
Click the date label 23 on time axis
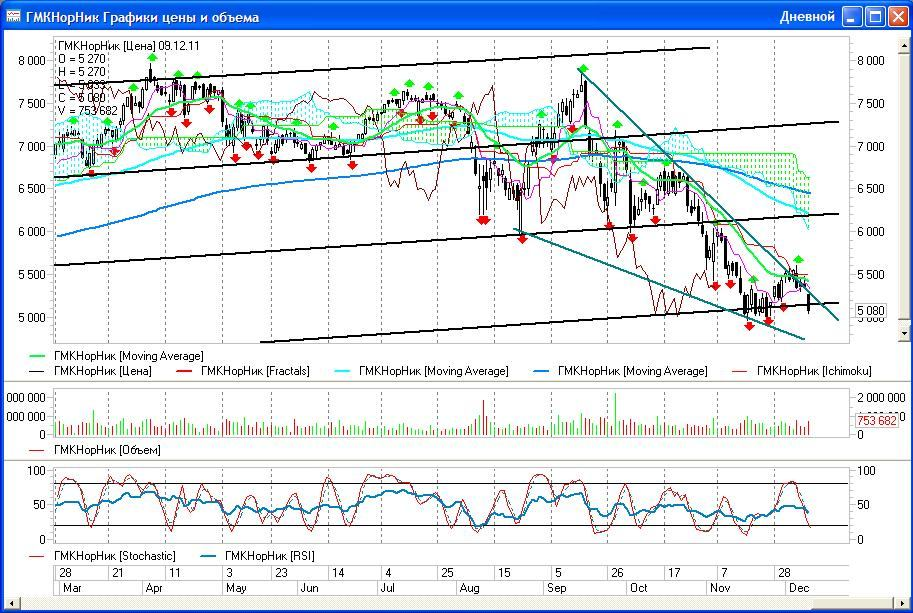tap(281, 573)
